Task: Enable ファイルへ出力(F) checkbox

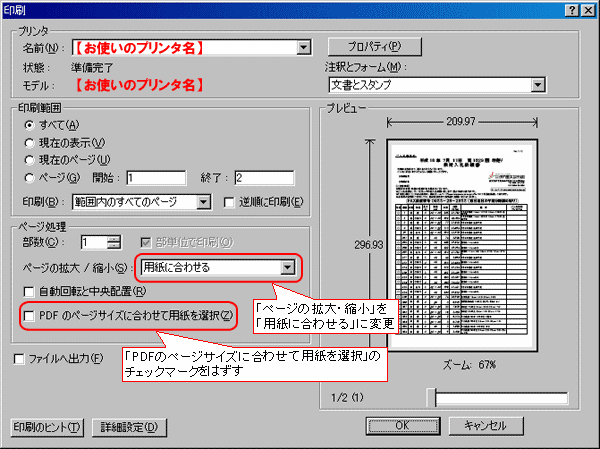Action: click(19, 359)
